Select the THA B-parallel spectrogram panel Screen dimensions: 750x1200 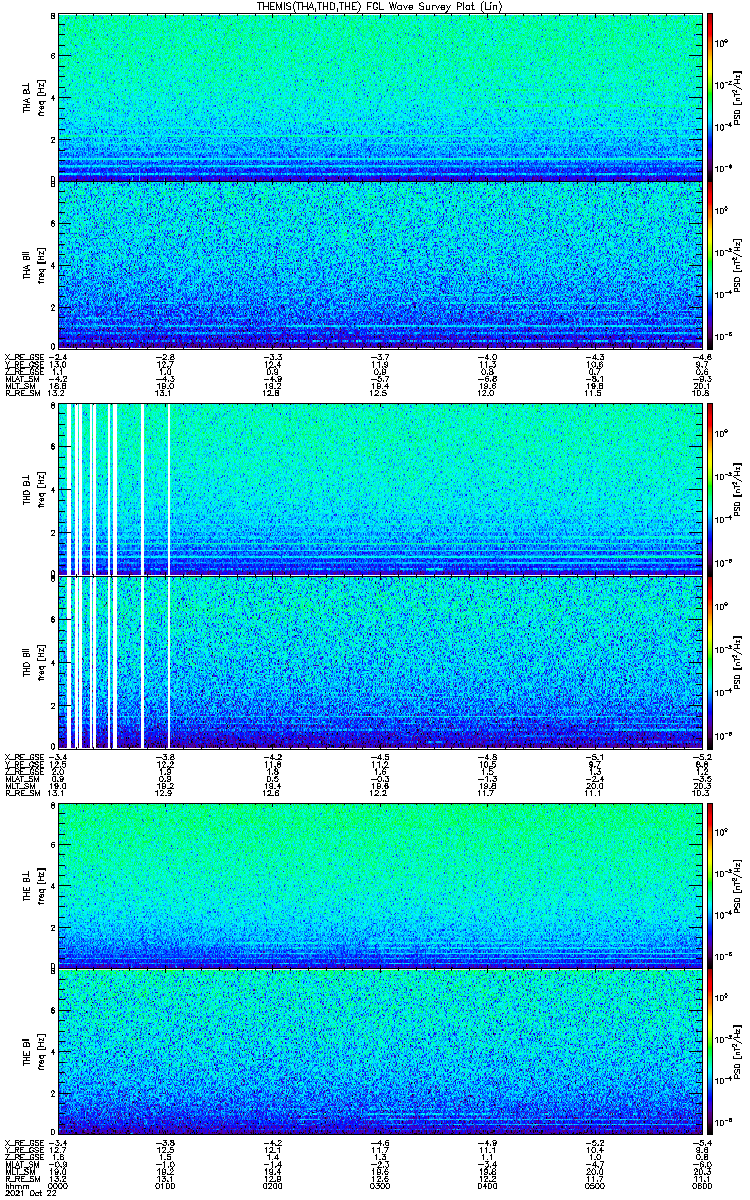coord(379,264)
